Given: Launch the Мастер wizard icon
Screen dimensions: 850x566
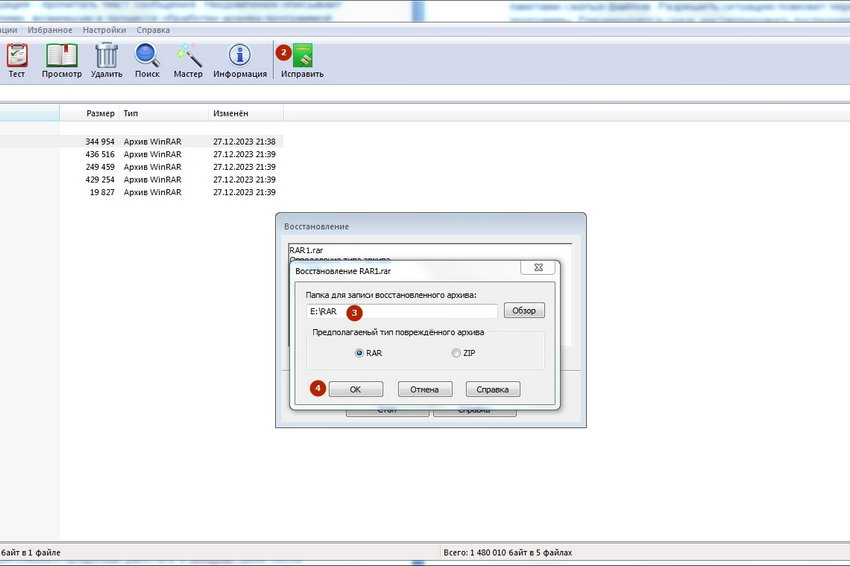Looking at the screenshot, I should 188,61.
